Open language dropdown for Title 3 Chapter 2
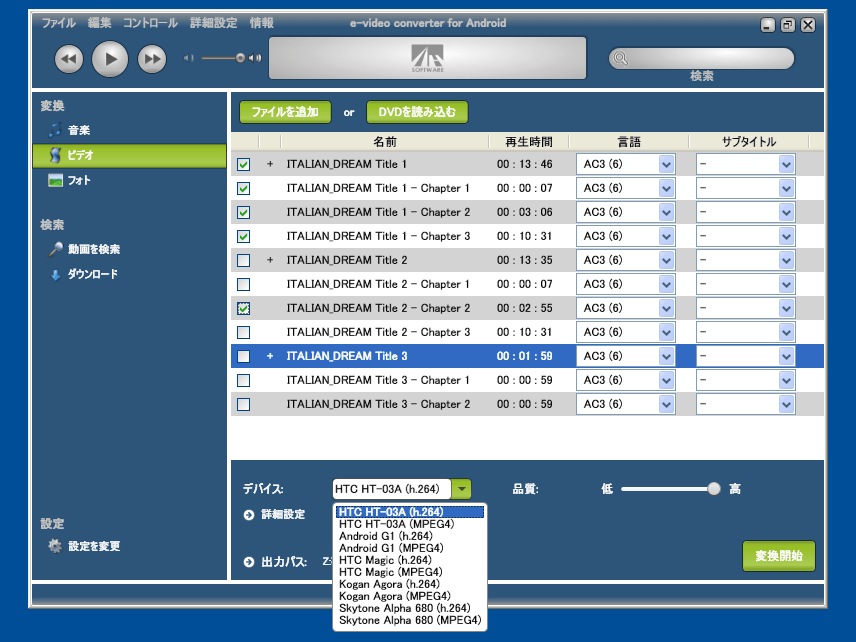856x642 pixels. click(666, 405)
